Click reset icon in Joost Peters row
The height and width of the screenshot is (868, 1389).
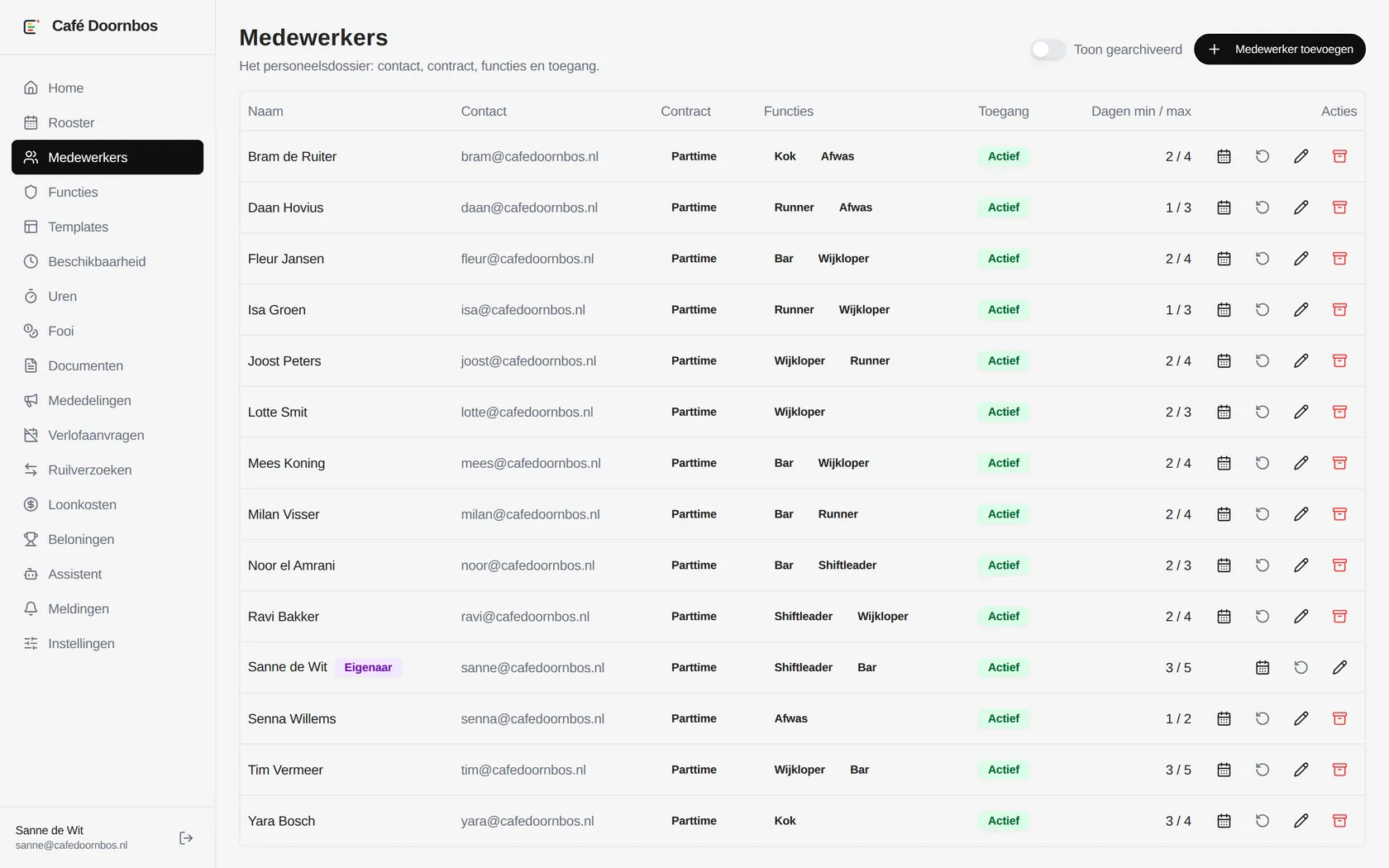(1263, 361)
